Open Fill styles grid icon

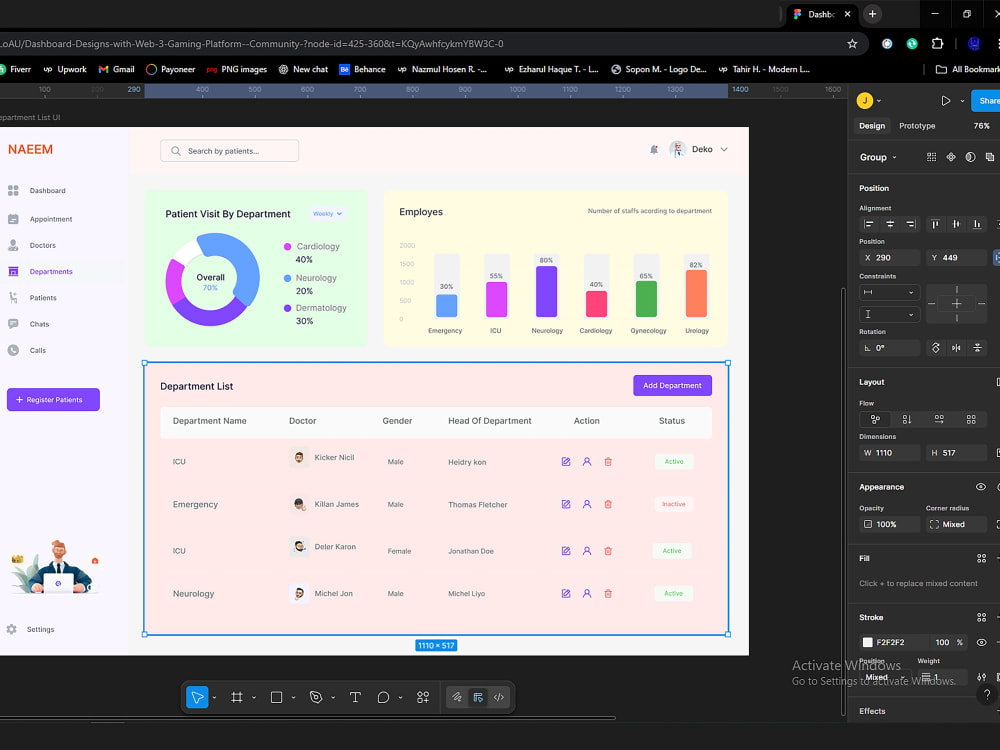pyautogui.click(x=982, y=558)
